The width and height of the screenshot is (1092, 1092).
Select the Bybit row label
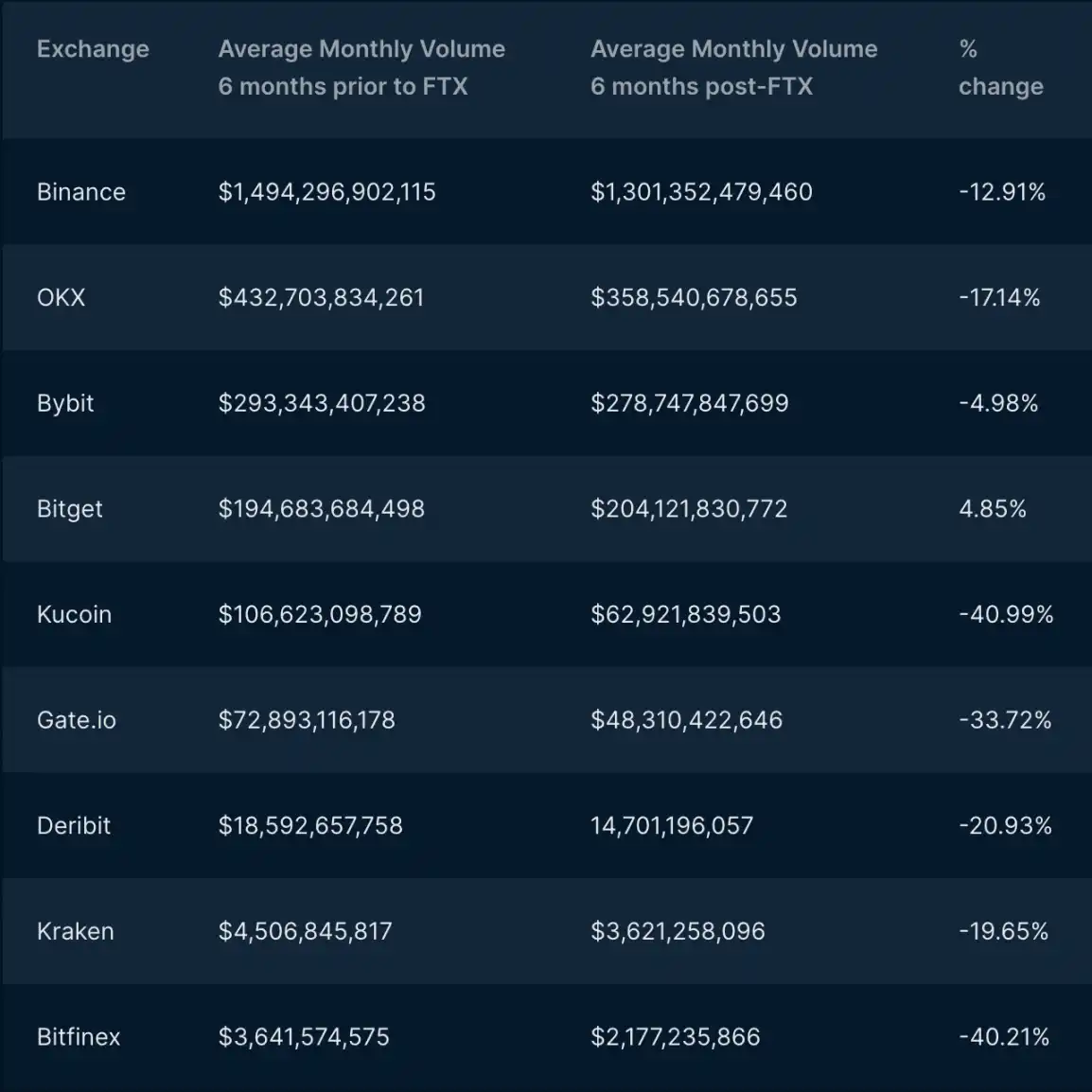click(65, 403)
